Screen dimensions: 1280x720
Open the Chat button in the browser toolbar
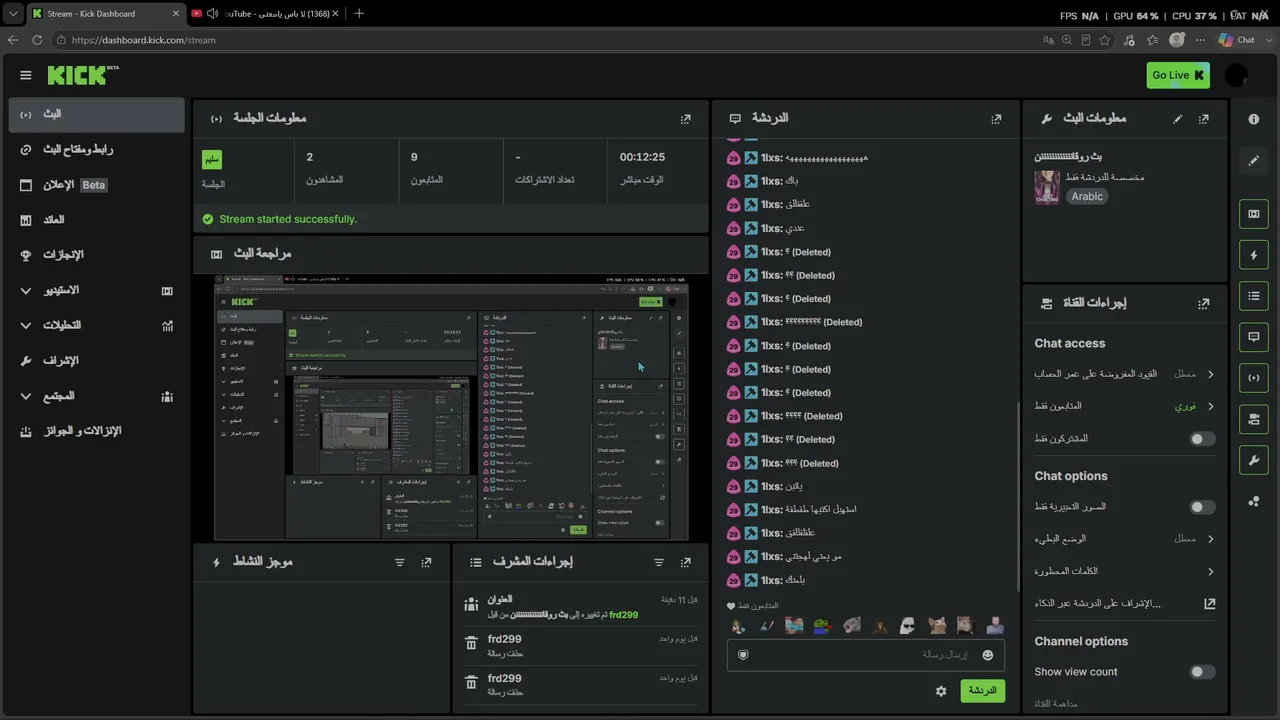tap(1237, 40)
